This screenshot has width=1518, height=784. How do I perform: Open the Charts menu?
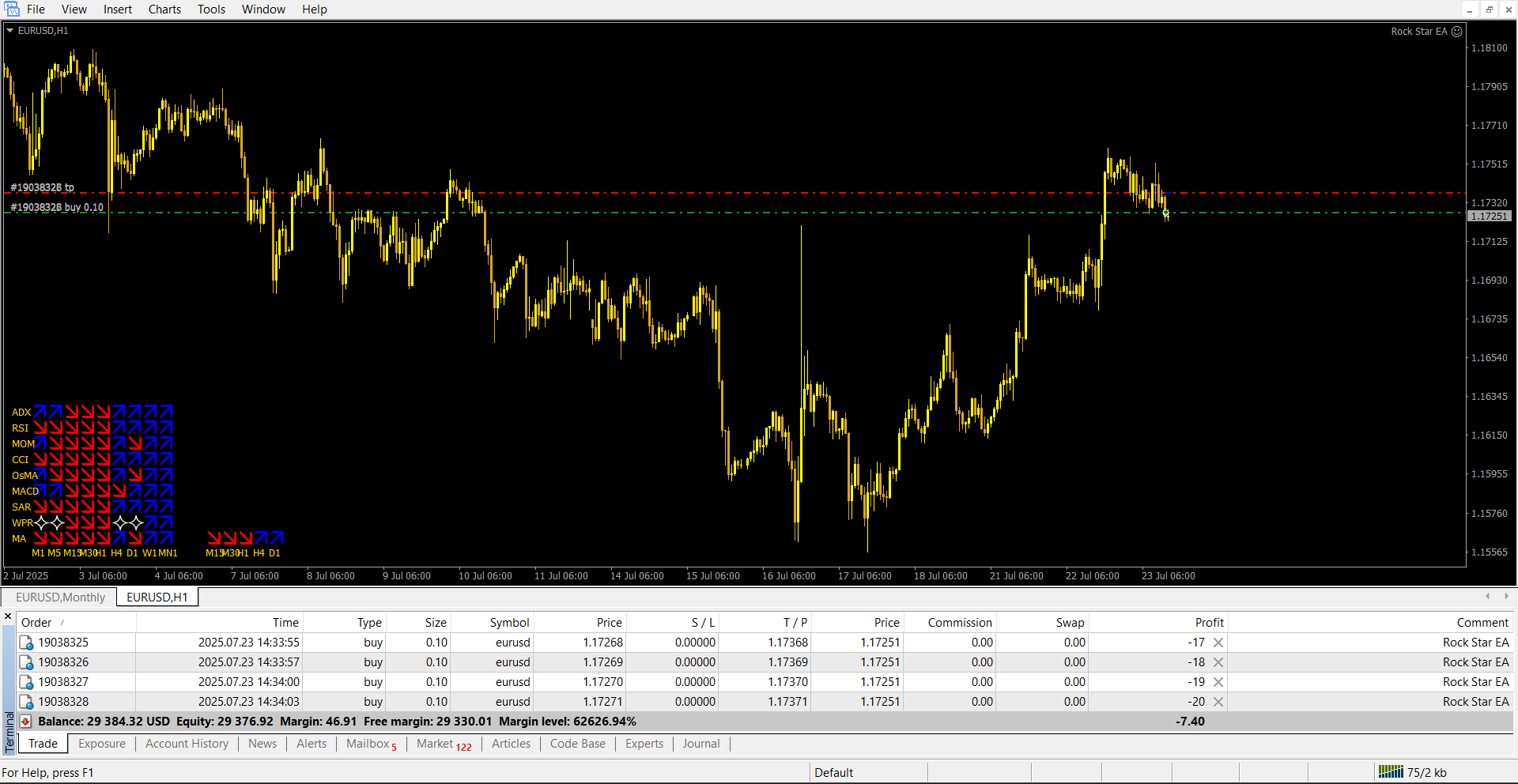[164, 9]
